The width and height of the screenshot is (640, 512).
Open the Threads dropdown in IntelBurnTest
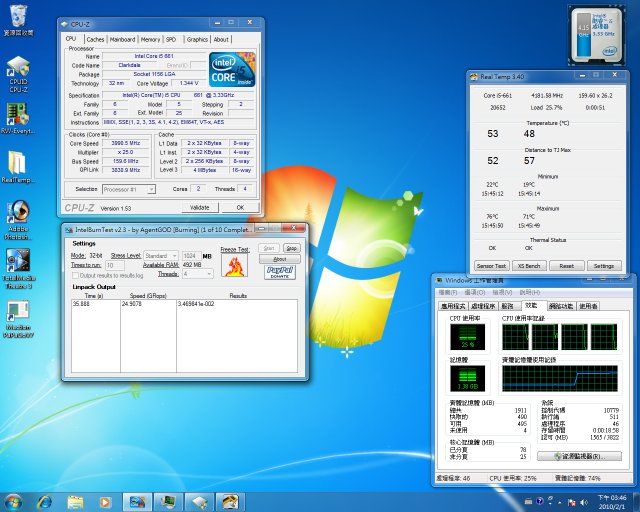pos(198,274)
